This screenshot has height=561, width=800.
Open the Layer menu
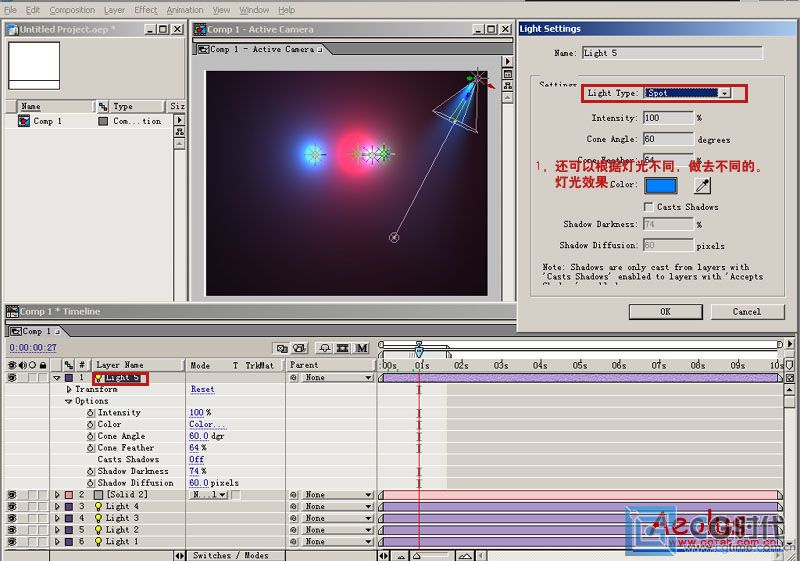114,10
